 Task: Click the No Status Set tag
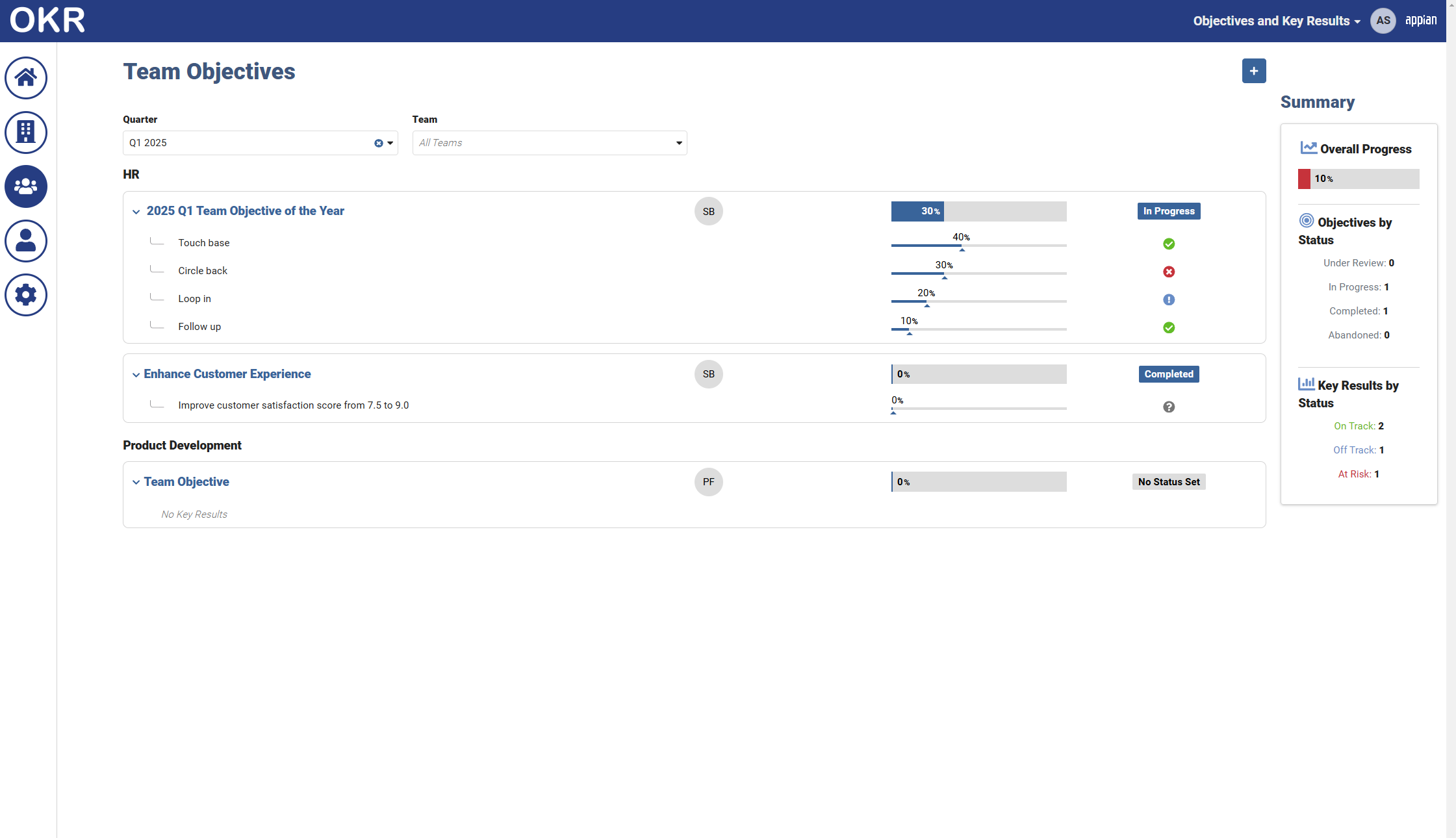(1169, 482)
